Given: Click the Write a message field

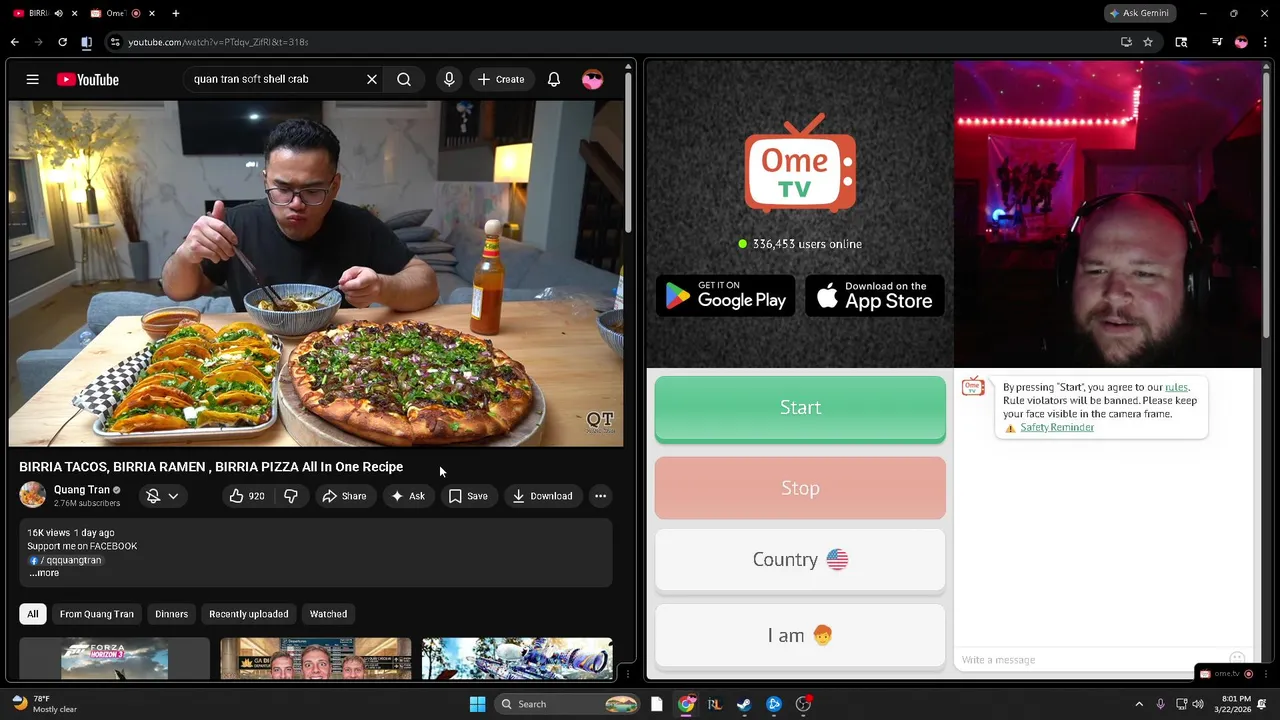Looking at the screenshot, I should click(x=1090, y=660).
